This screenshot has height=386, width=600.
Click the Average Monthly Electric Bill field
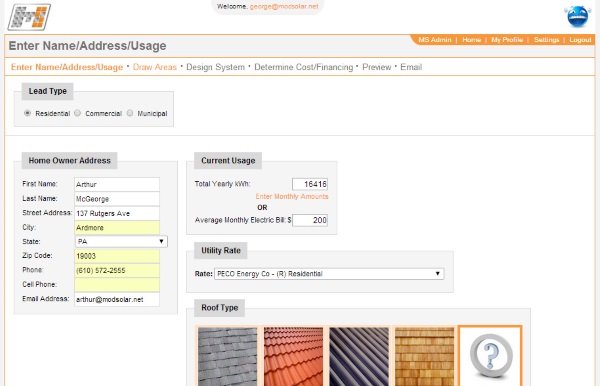[x=310, y=220]
